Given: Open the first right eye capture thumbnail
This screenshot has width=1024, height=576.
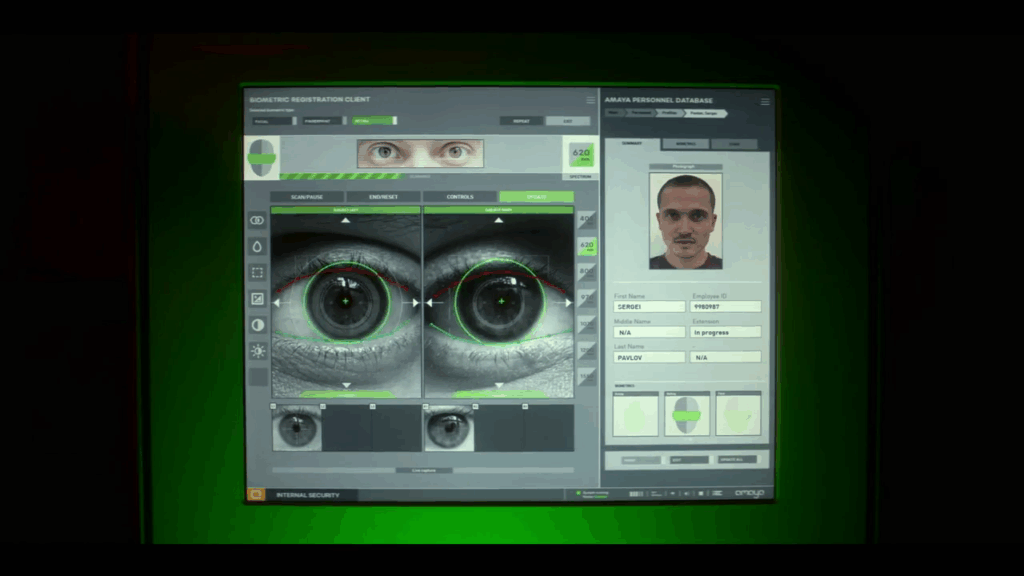Looking at the screenshot, I should (449, 428).
